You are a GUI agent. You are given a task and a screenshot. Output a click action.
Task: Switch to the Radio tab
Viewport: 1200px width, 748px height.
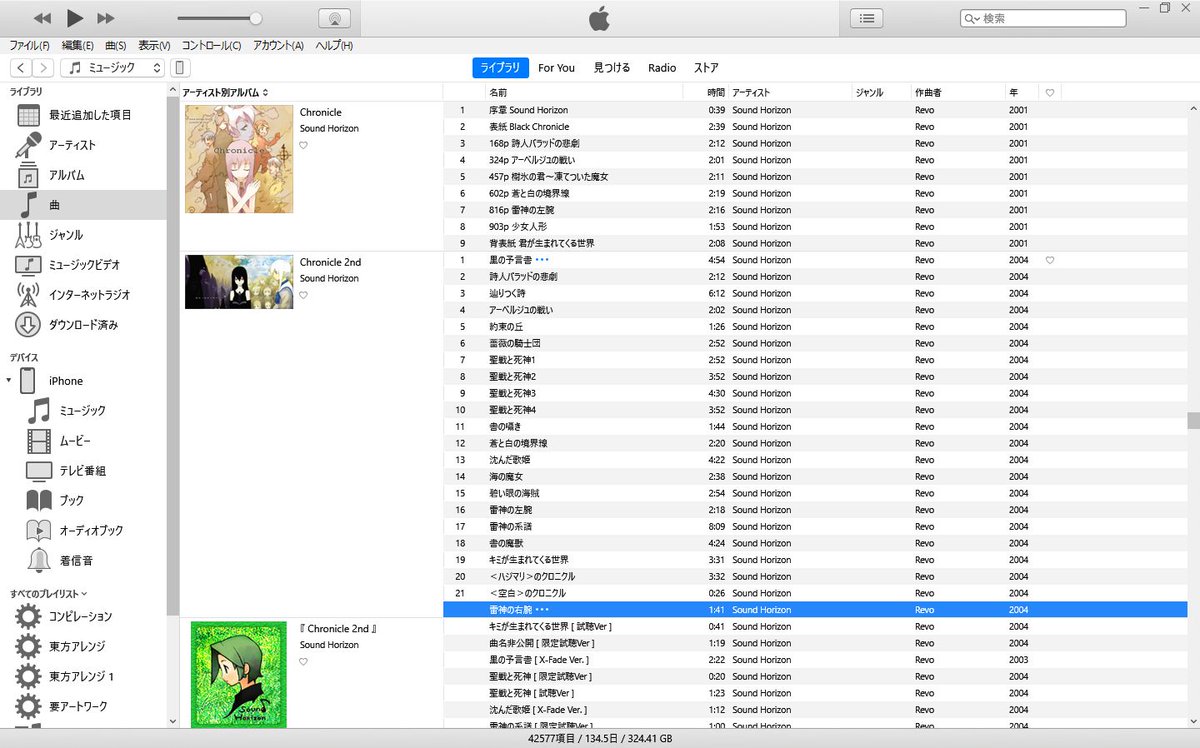662,68
